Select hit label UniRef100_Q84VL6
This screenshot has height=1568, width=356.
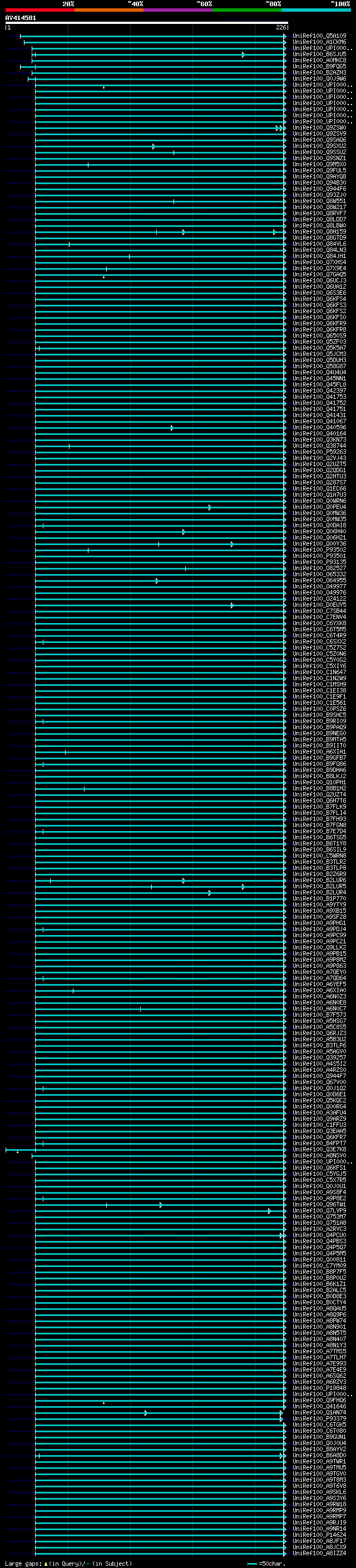click(319, 244)
